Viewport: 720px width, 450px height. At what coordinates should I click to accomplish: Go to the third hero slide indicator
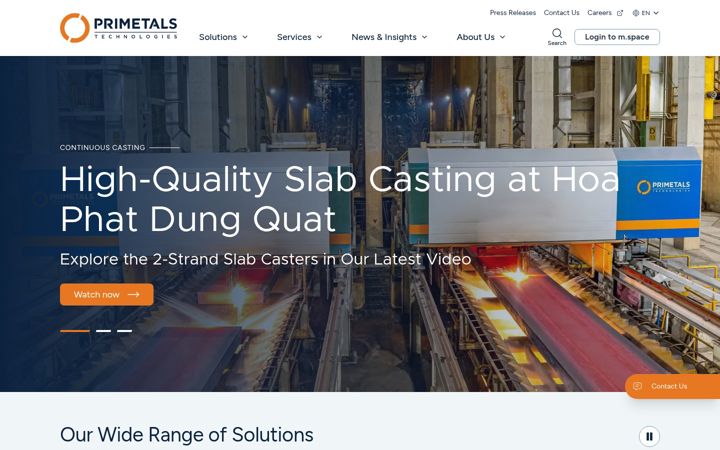click(x=124, y=331)
